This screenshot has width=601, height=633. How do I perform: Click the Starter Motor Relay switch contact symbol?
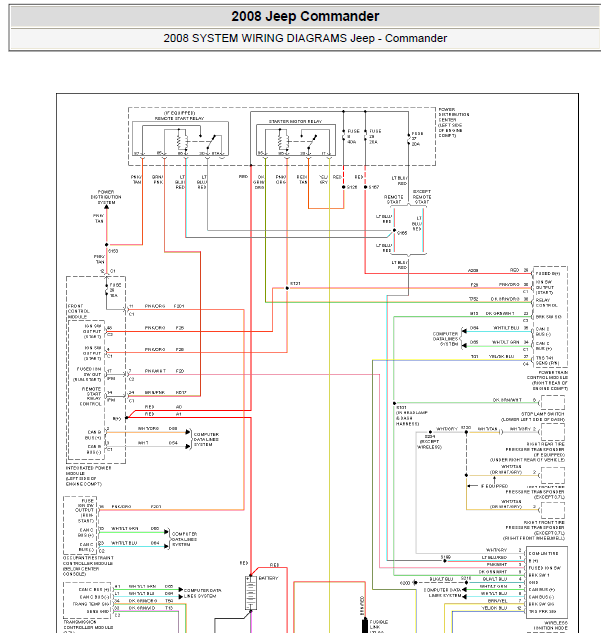point(310,141)
